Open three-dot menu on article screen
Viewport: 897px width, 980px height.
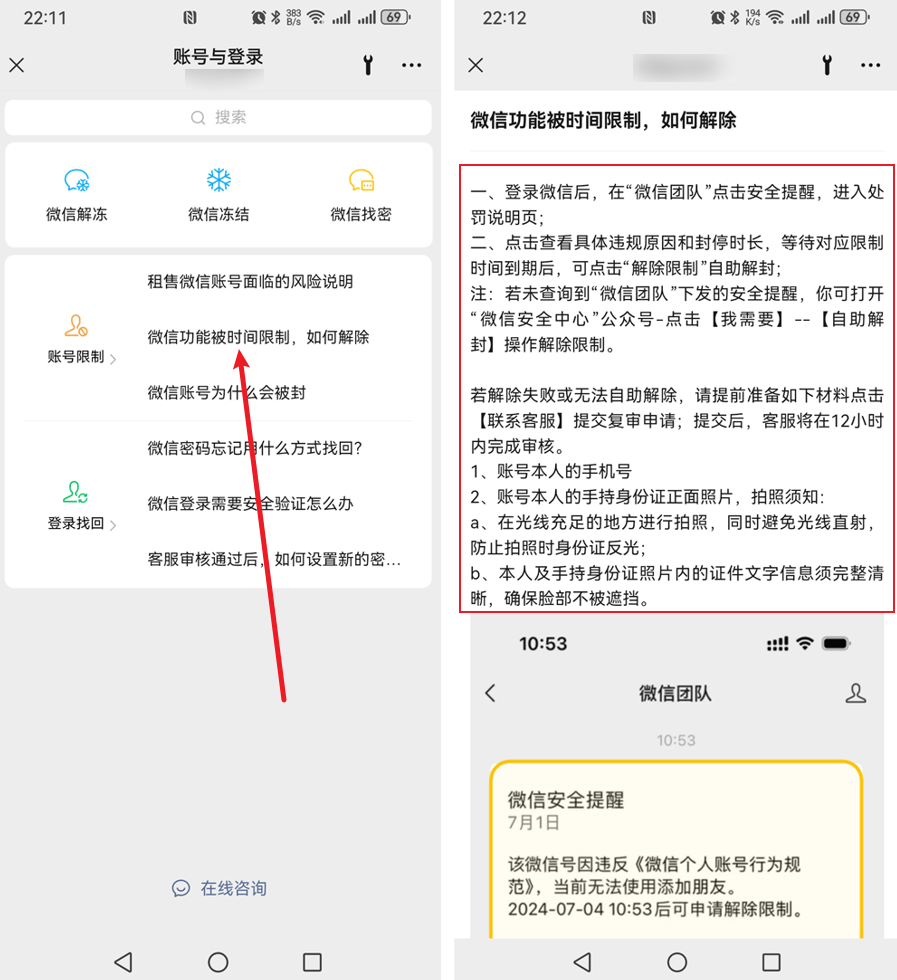point(870,65)
